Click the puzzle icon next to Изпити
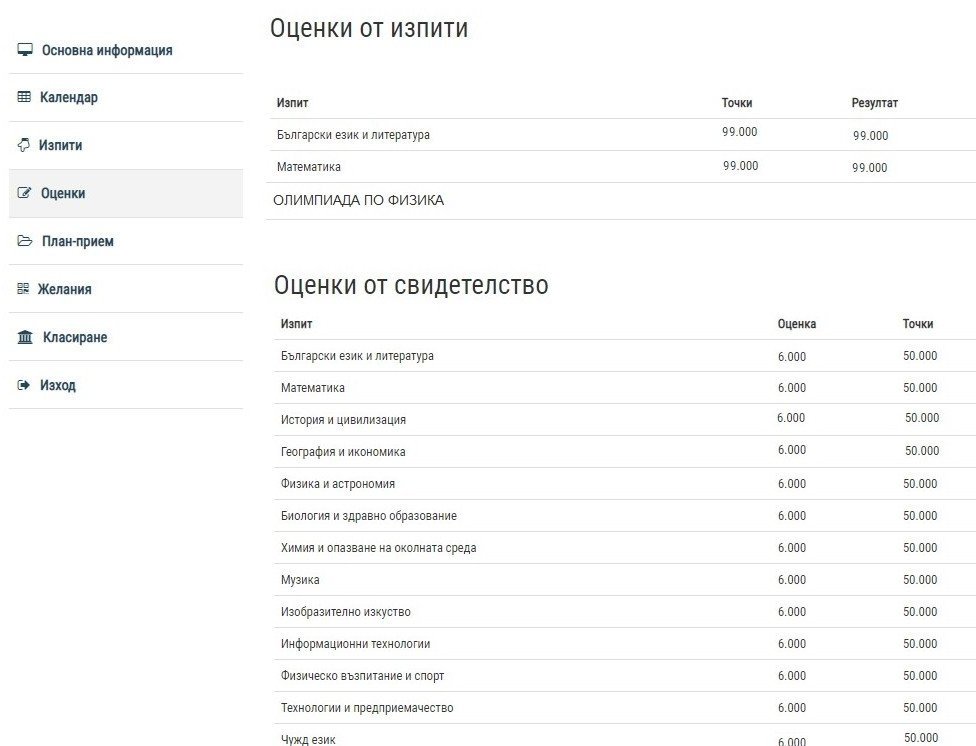 pyautogui.click(x=24, y=145)
